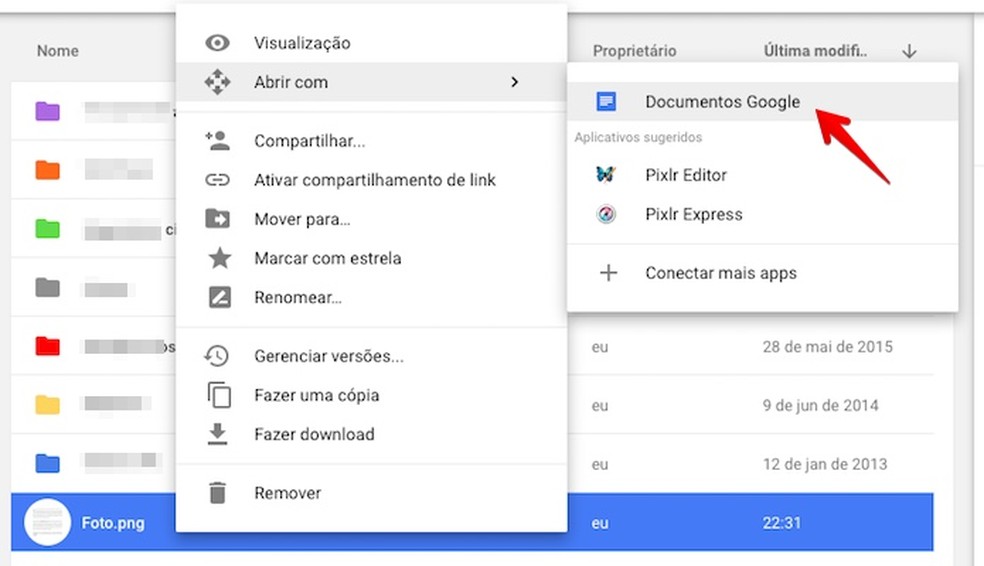Click the Marcar com estrela star icon
Screen dimensions: 984x566
(218, 258)
